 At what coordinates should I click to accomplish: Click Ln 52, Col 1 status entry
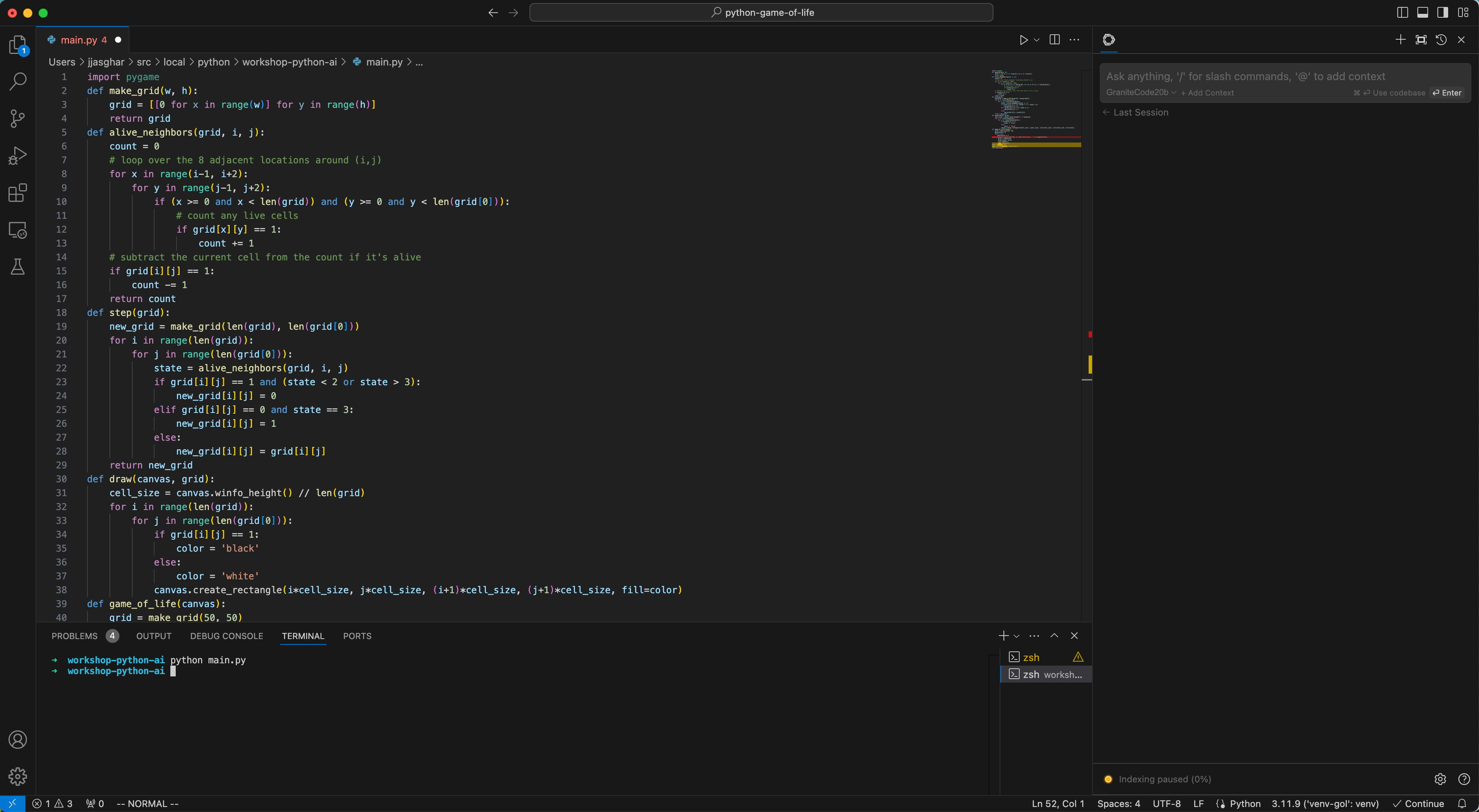pos(1057,804)
